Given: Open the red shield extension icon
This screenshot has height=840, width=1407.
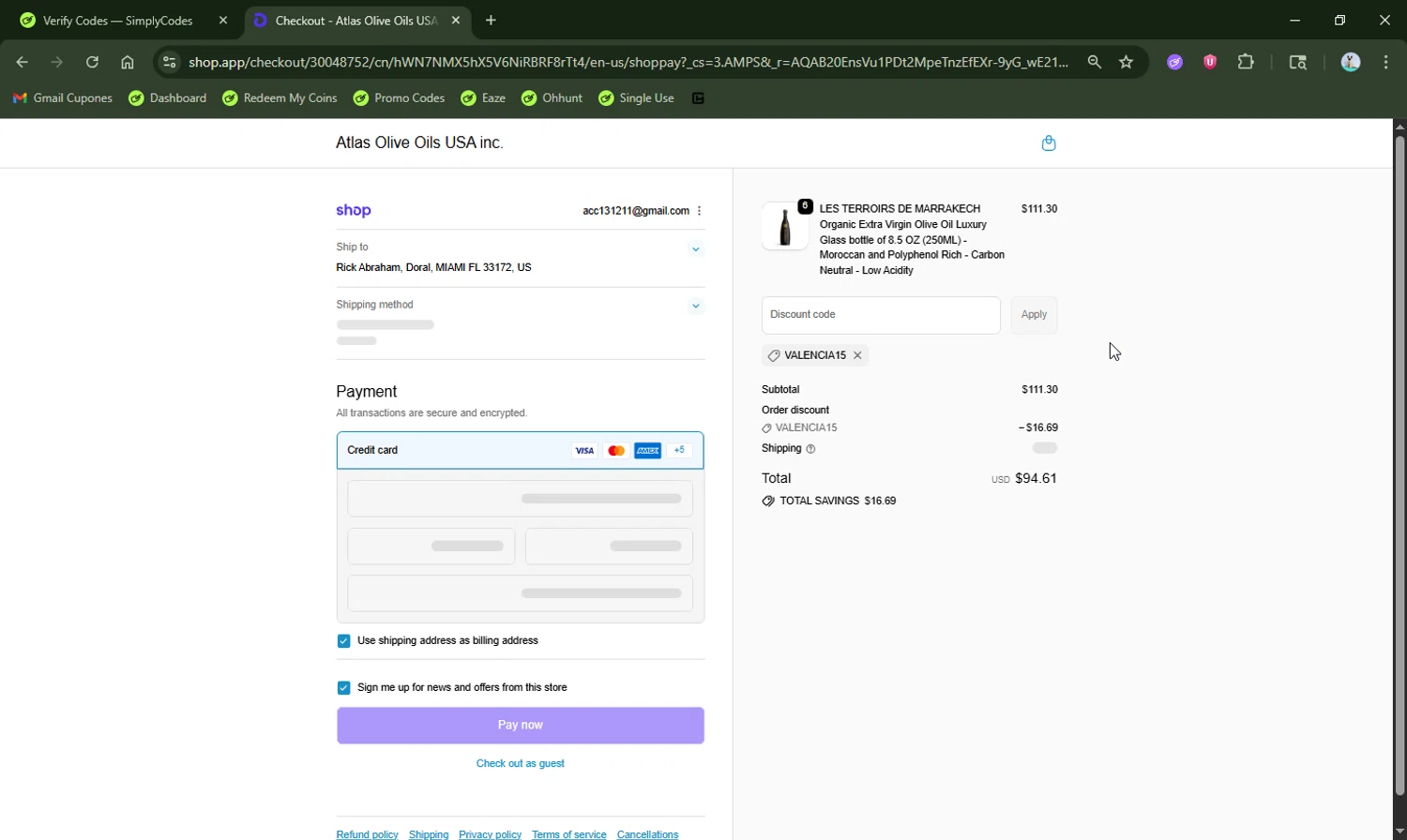Looking at the screenshot, I should [x=1210, y=62].
